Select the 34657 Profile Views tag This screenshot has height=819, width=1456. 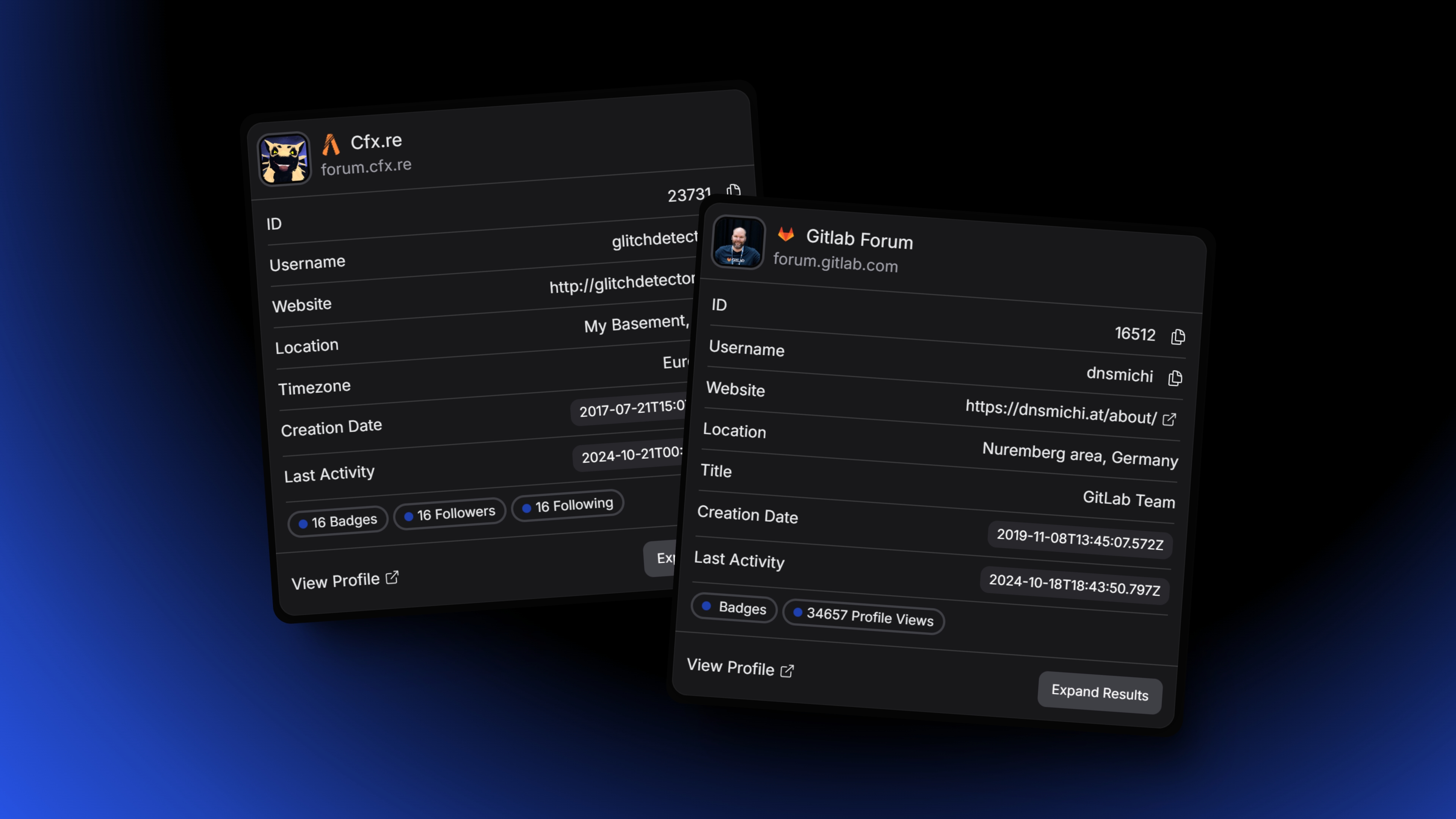[863, 617]
